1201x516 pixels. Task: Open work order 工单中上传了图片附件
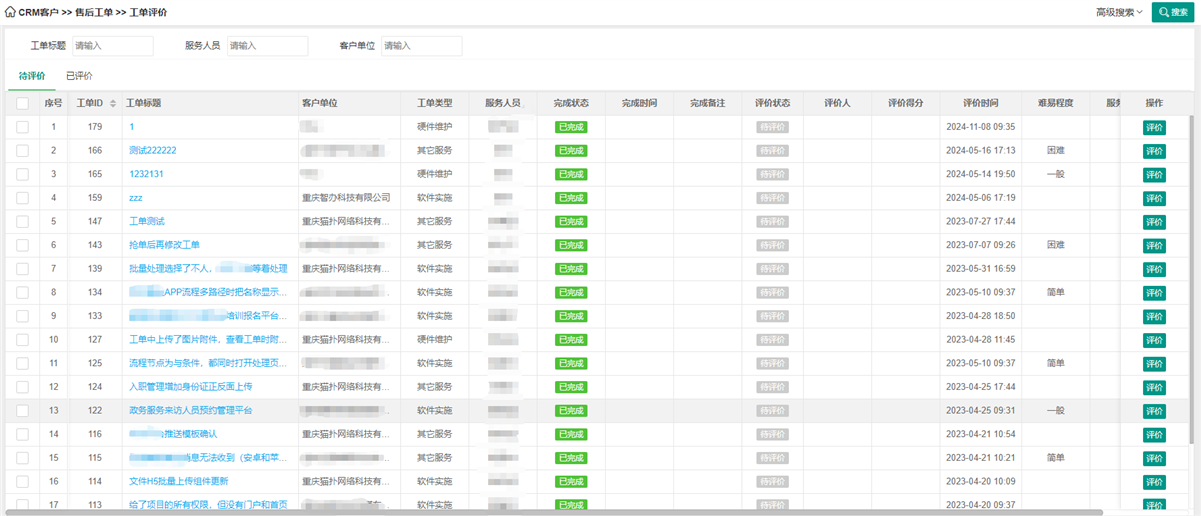click(x=209, y=340)
